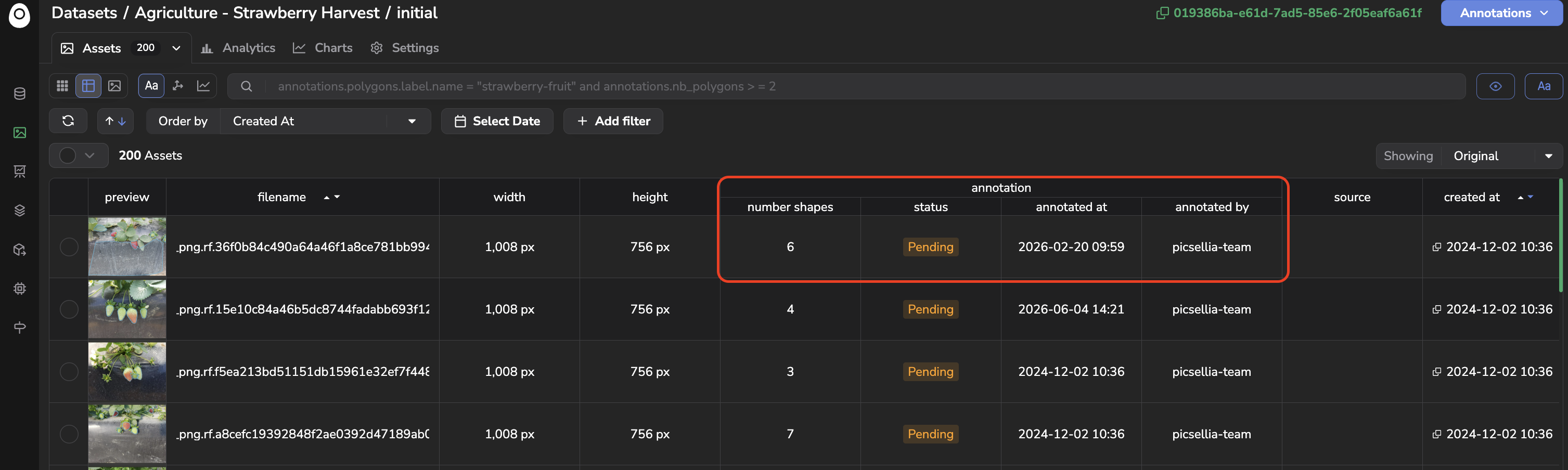The height and width of the screenshot is (470, 1568).
Task: Click the line chart toolbar icon
Action: click(x=203, y=86)
